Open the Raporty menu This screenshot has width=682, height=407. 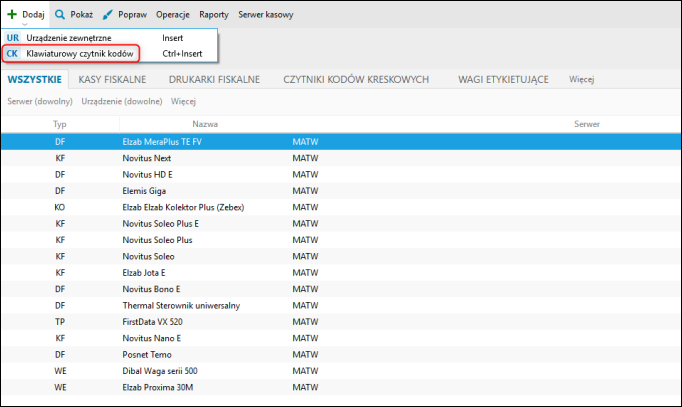click(213, 16)
